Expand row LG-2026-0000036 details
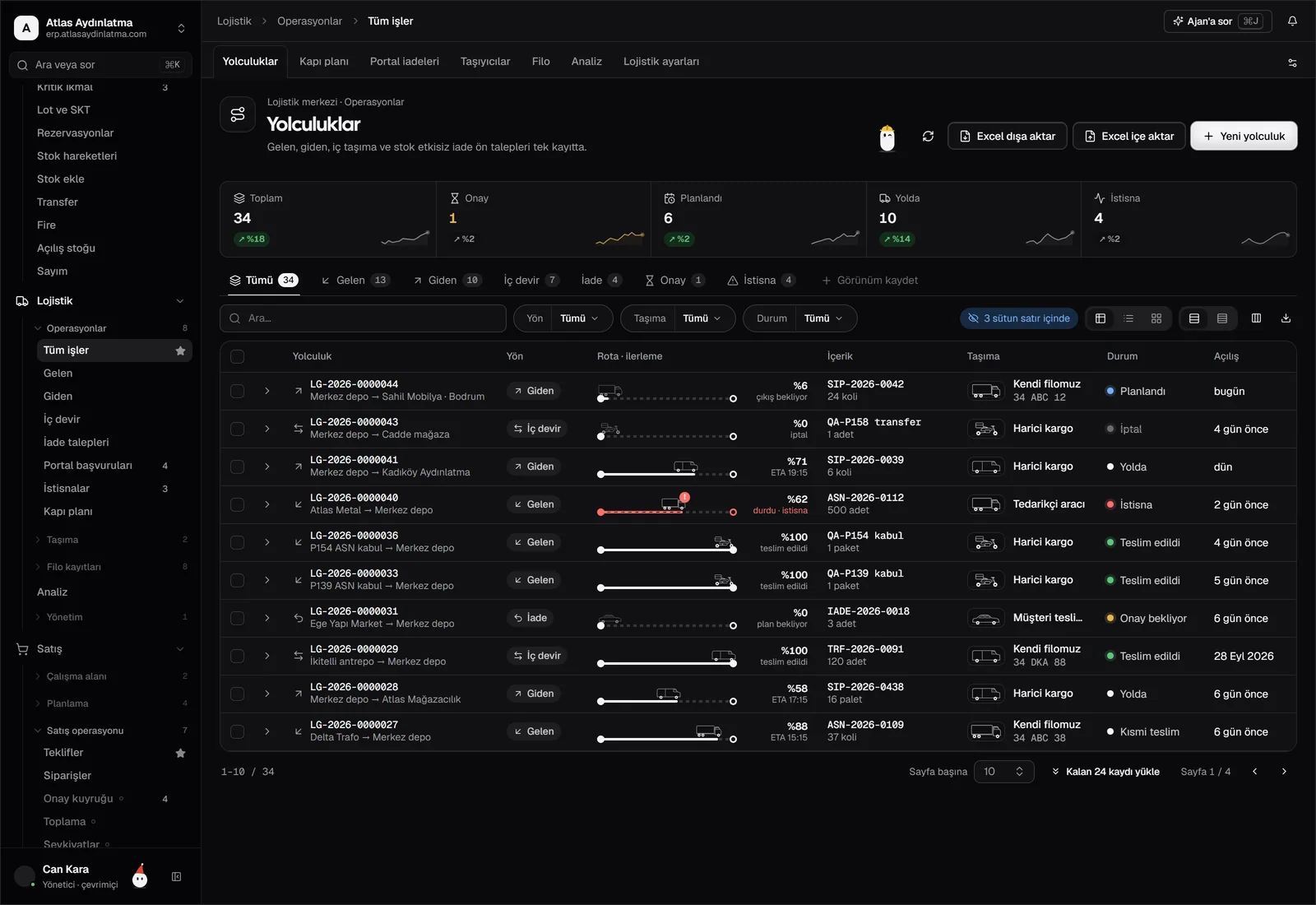The image size is (1316, 905). [267, 543]
